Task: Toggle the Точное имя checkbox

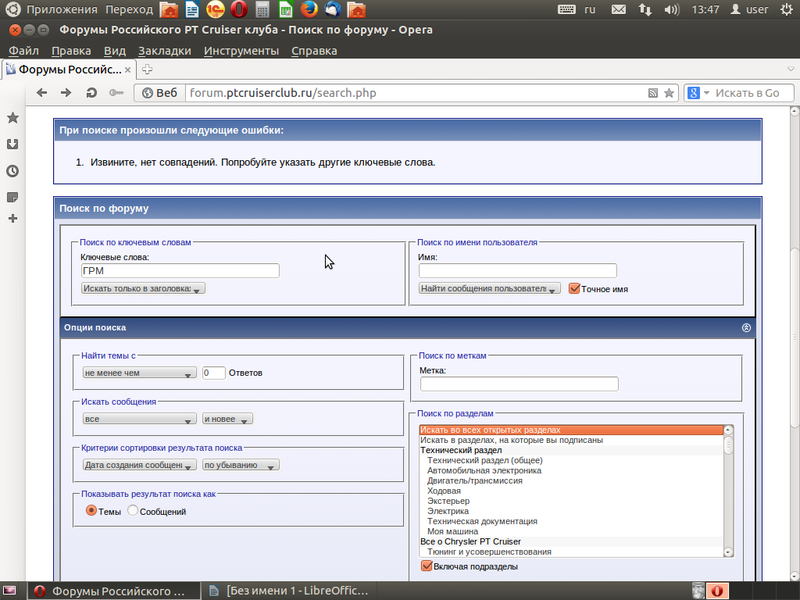Action: pyautogui.click(x=574, y=288)
